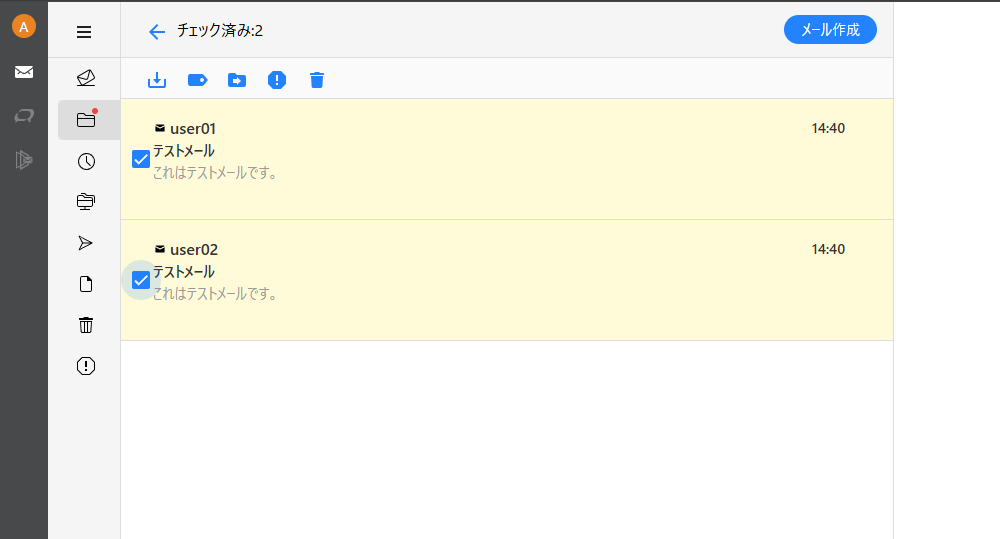The image size is (1000, 539).
Task: Open the clock icon folder in sidebar
Action: 86,161
